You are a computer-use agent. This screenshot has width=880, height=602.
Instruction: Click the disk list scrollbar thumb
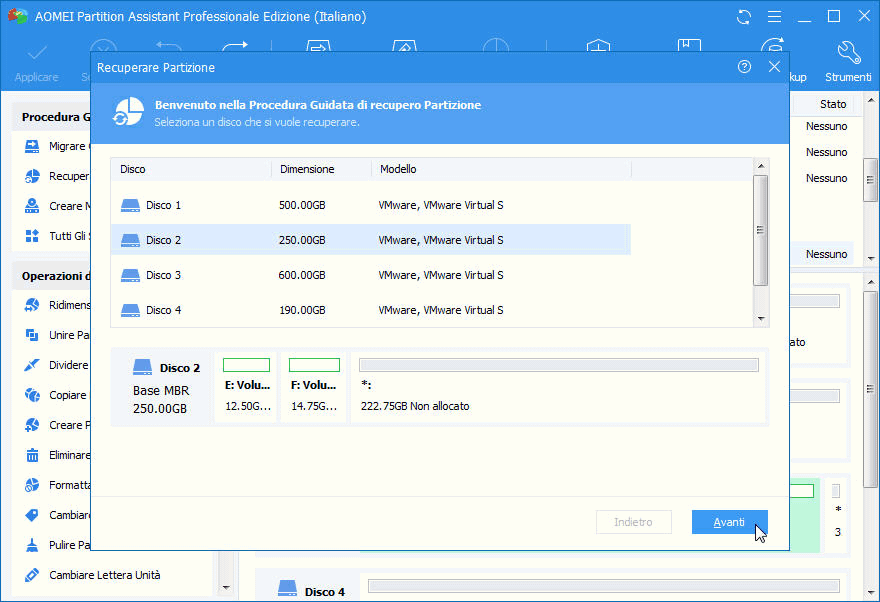[760, 230]
